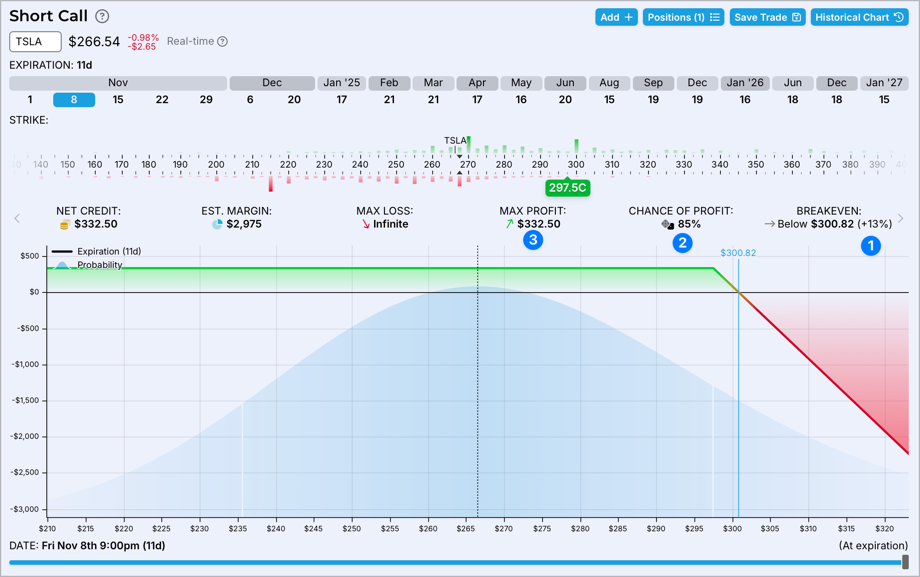Click the Fri Nov 8th 9:00pm date text
920x577 pixels.
click(103, 546)
